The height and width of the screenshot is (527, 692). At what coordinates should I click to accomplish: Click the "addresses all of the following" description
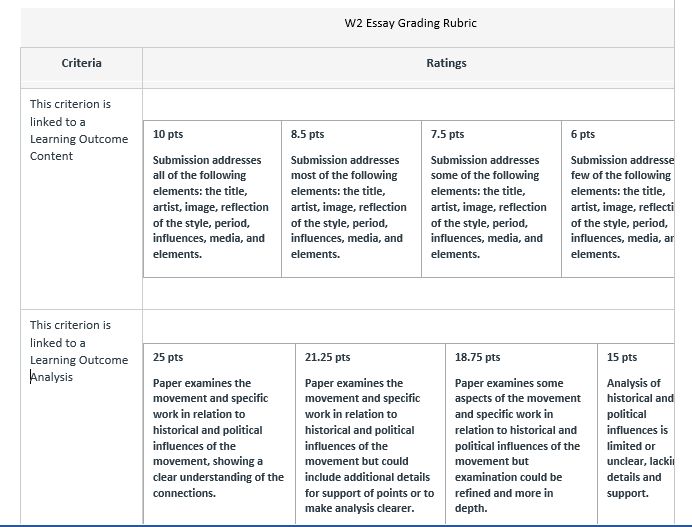tap(210, 207)
